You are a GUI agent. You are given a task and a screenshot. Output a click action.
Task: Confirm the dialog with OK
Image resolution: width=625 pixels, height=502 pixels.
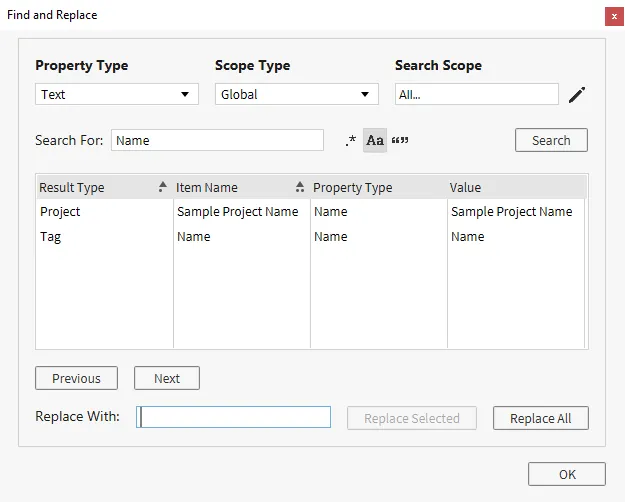pos(567,474)
